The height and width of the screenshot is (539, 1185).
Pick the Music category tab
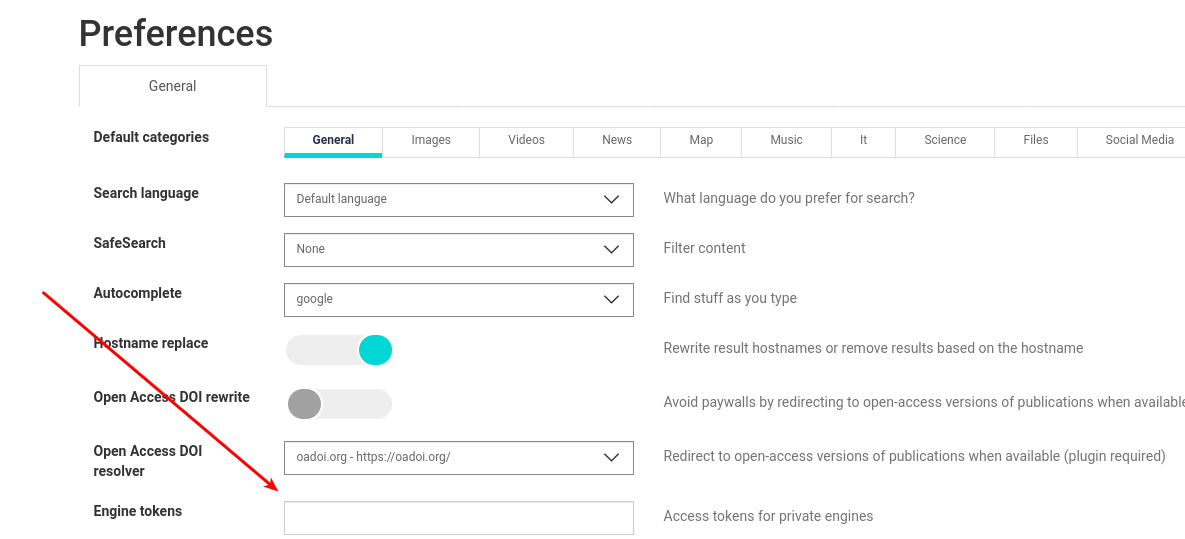click(786, 140)
